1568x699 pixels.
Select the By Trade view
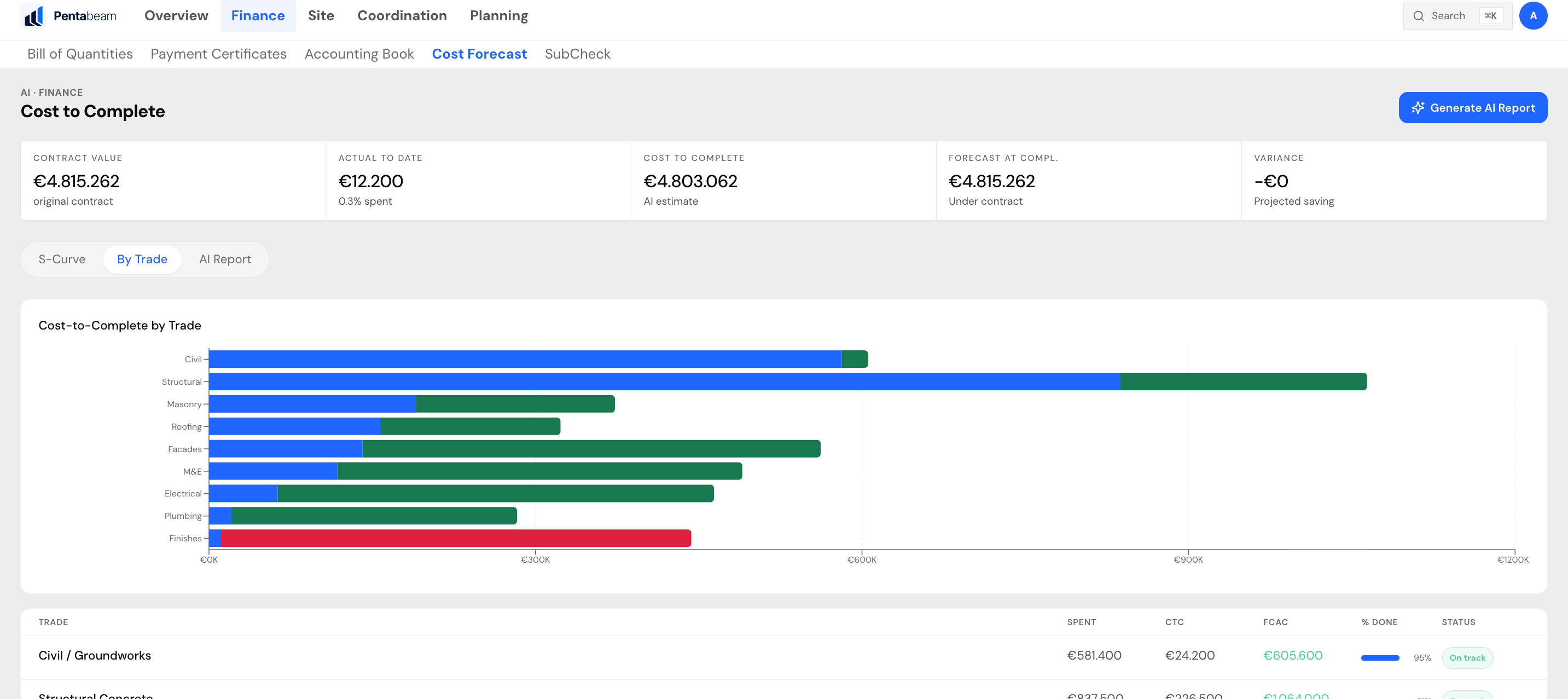142,259
